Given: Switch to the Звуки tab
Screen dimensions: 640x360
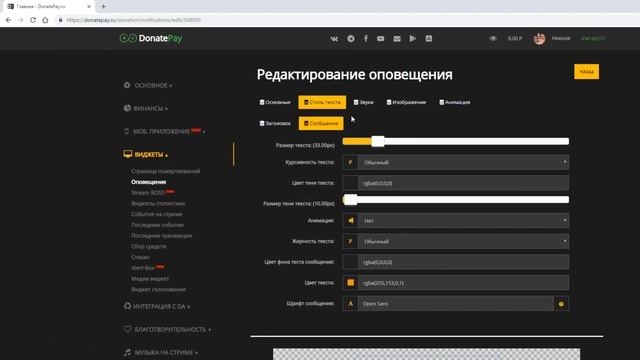Looking at the screenshot, I should (364, 102).
